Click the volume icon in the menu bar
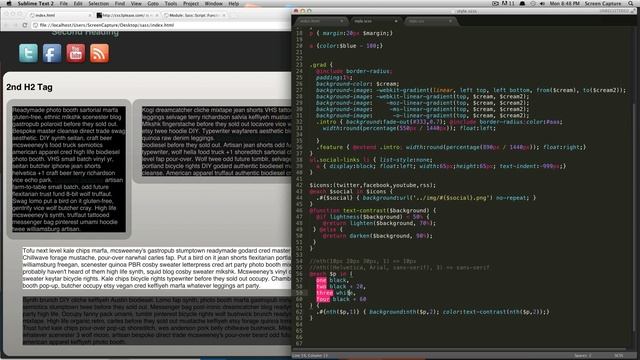The width and height of the screenshot is (640, 360). 542,3
